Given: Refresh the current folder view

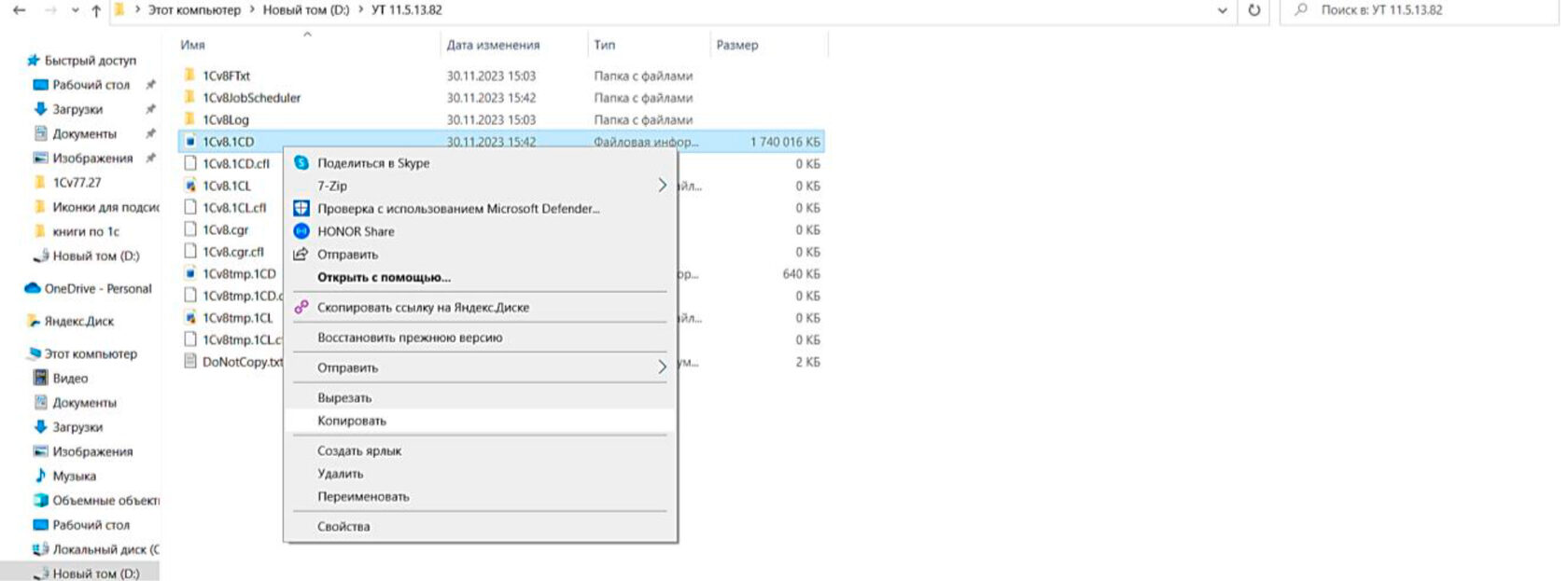Looking at the screenshot, I should point(1254,10).
